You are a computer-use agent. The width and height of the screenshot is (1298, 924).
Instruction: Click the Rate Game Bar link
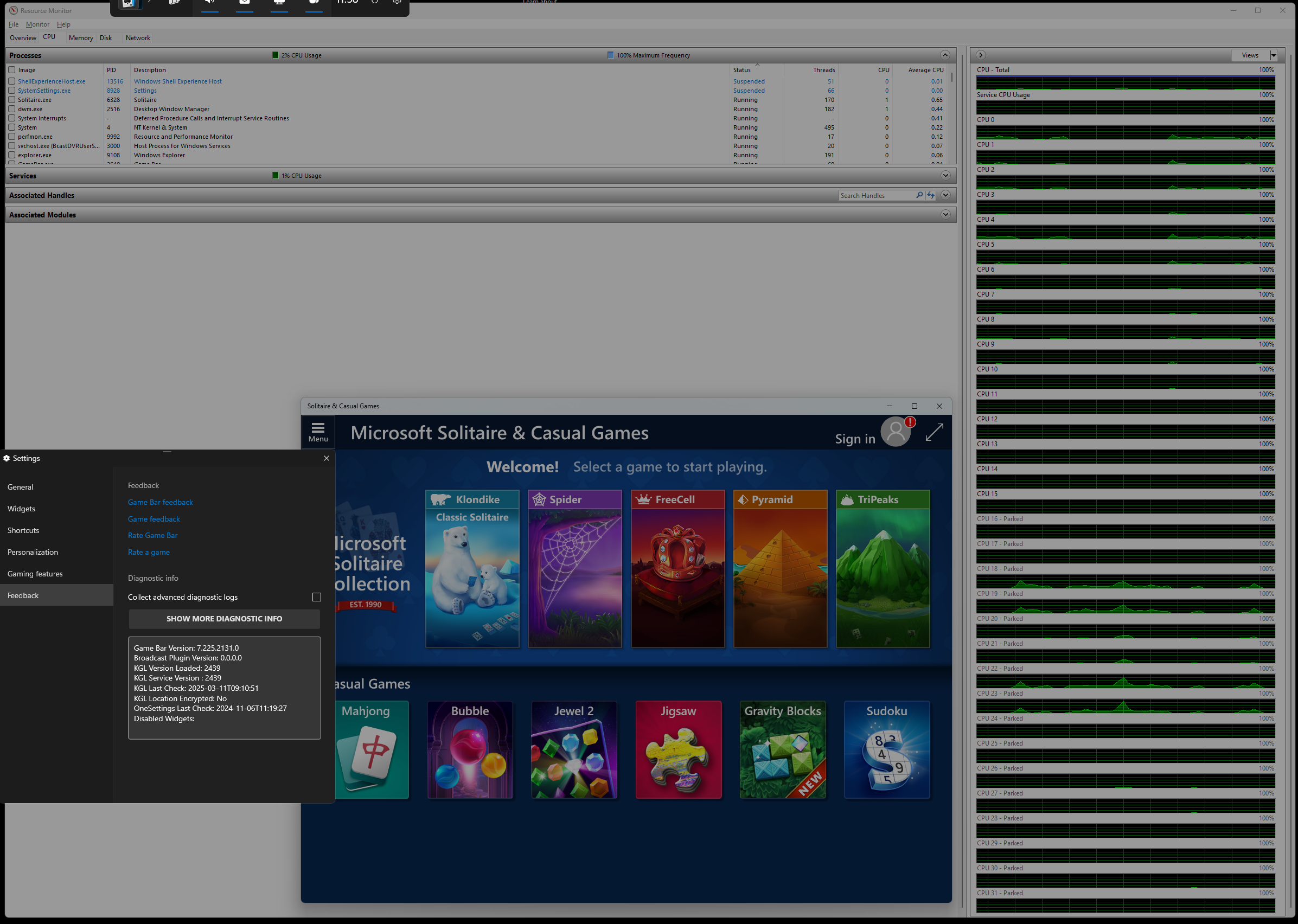tap(152, 535)
